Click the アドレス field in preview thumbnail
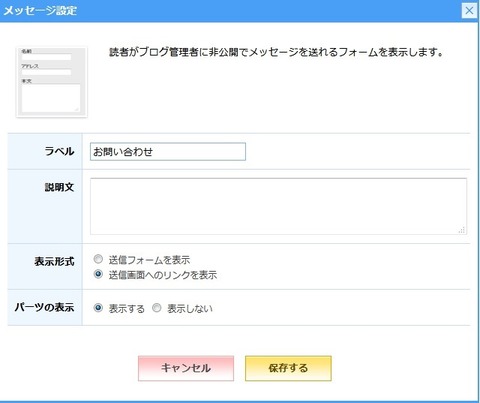480x403 pixels. pyautogui.click(x=46, y=72)
